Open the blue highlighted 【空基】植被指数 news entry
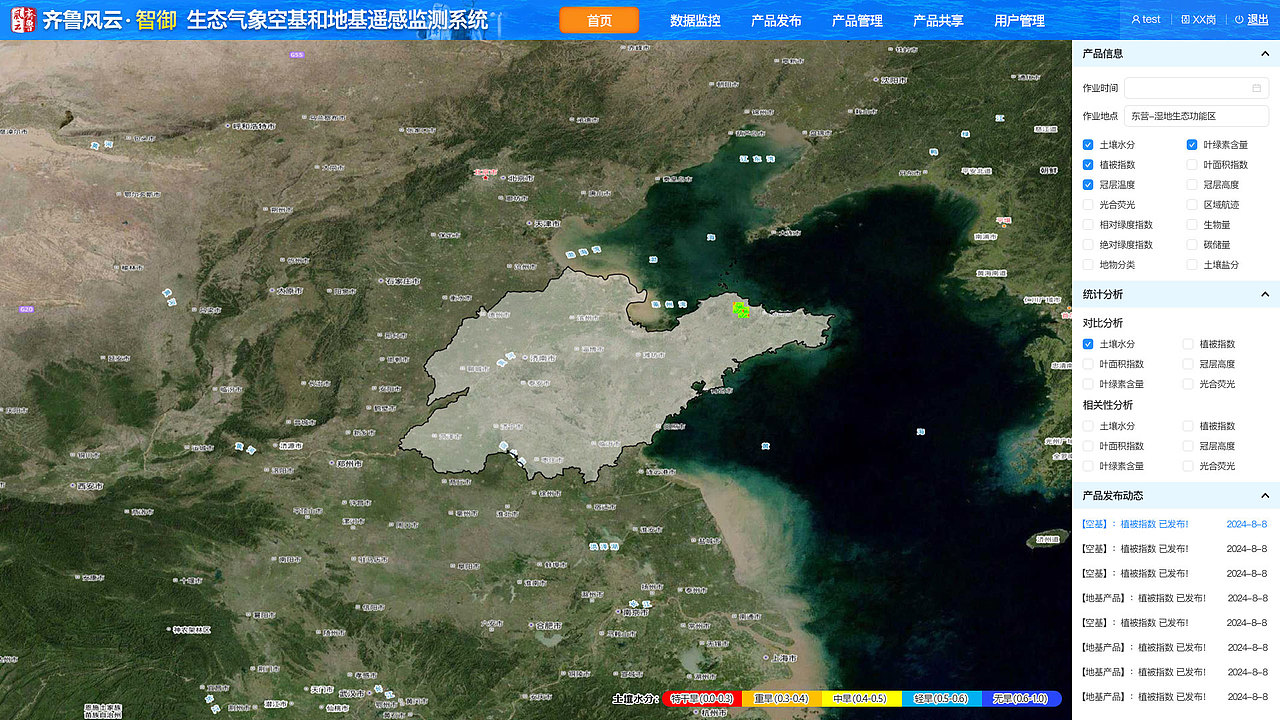The image size is (1280, 720). [1175, 524]
